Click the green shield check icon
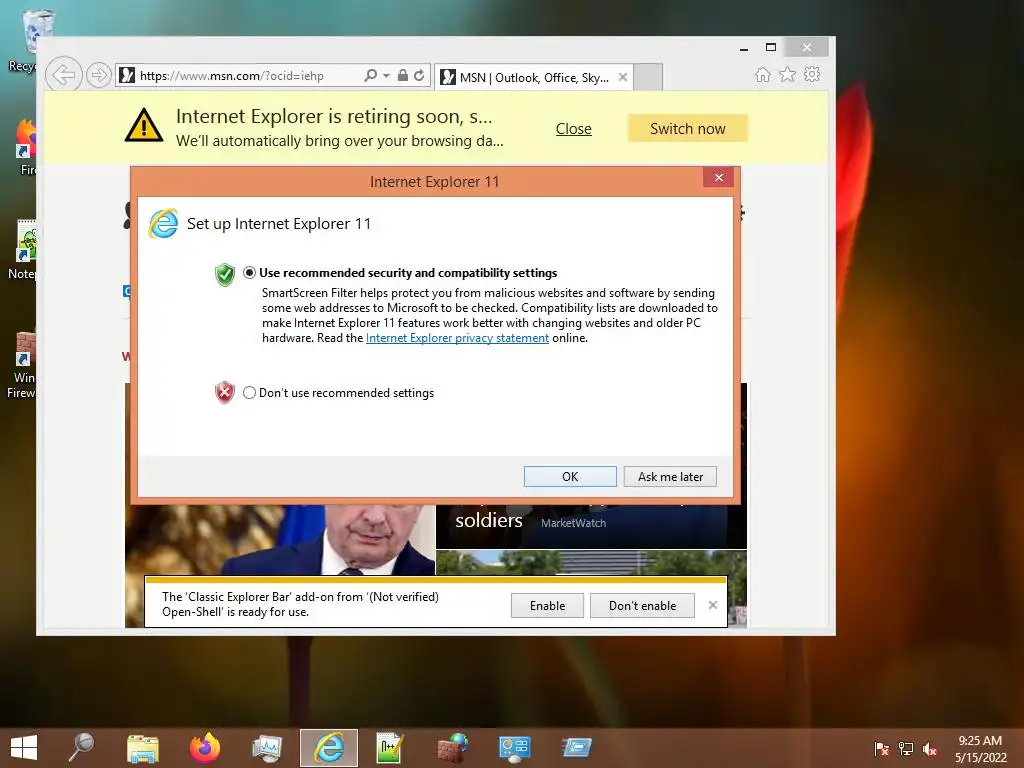This screenshot has width=1024, height=768. 225,275
